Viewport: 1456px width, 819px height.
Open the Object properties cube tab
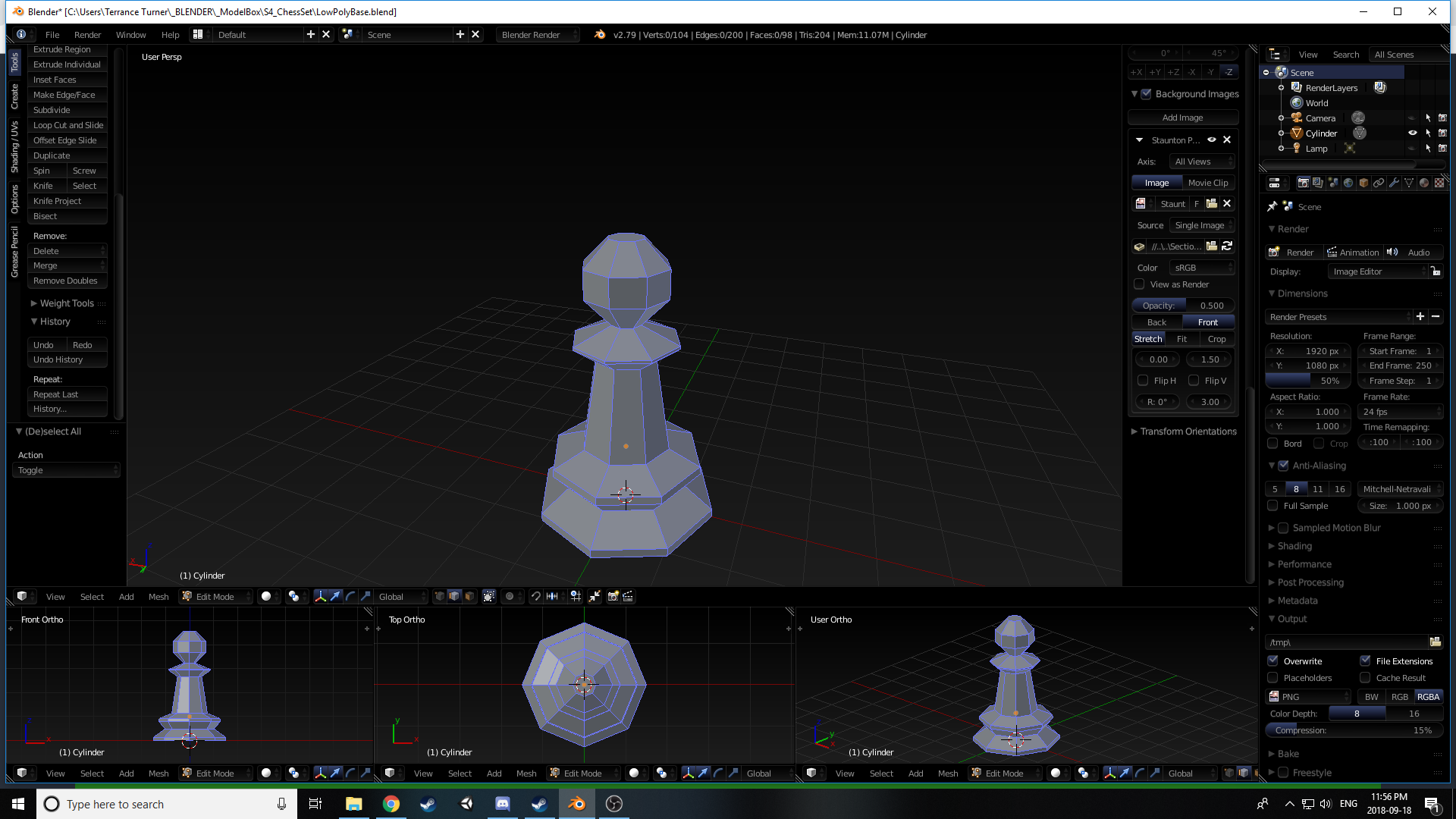pyautogui.click(x=1363, y=183)
